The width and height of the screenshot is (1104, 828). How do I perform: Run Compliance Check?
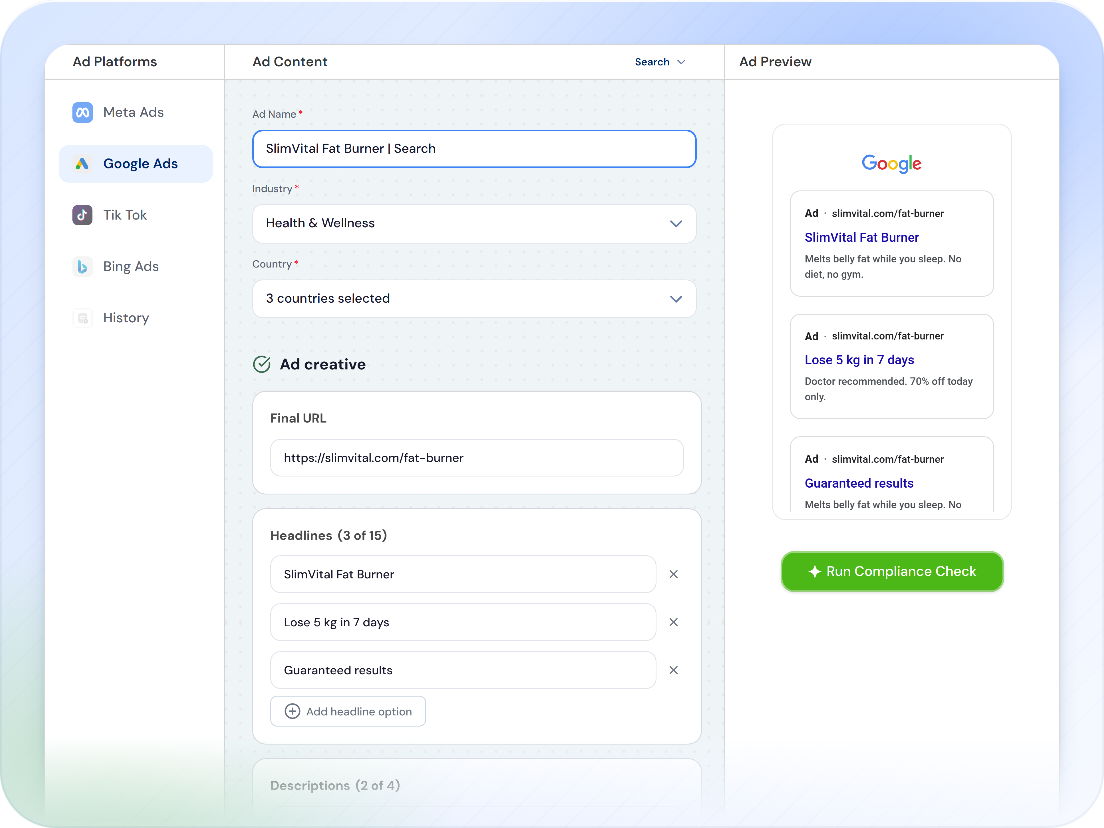[892, 572]
